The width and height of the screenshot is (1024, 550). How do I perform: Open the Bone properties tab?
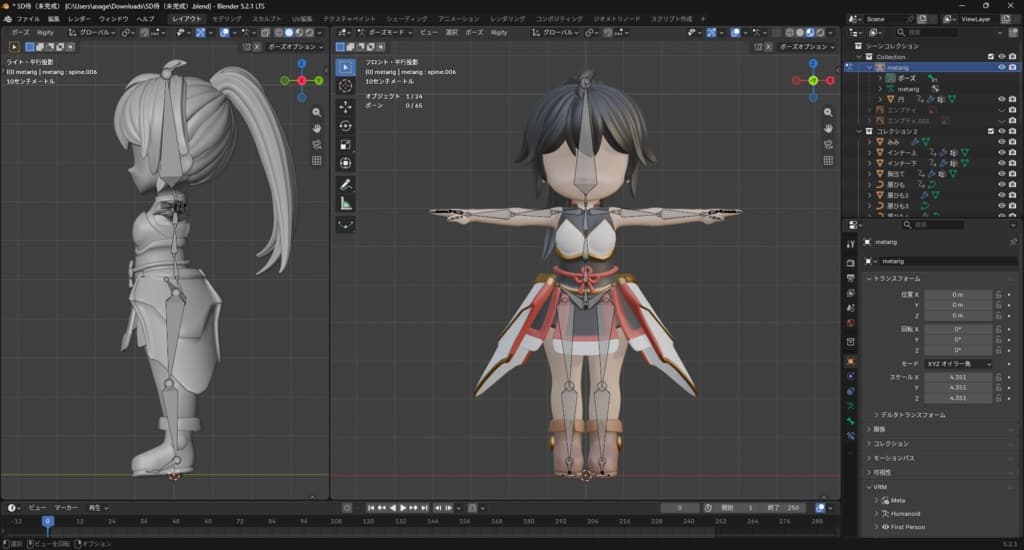pos(850,421)
